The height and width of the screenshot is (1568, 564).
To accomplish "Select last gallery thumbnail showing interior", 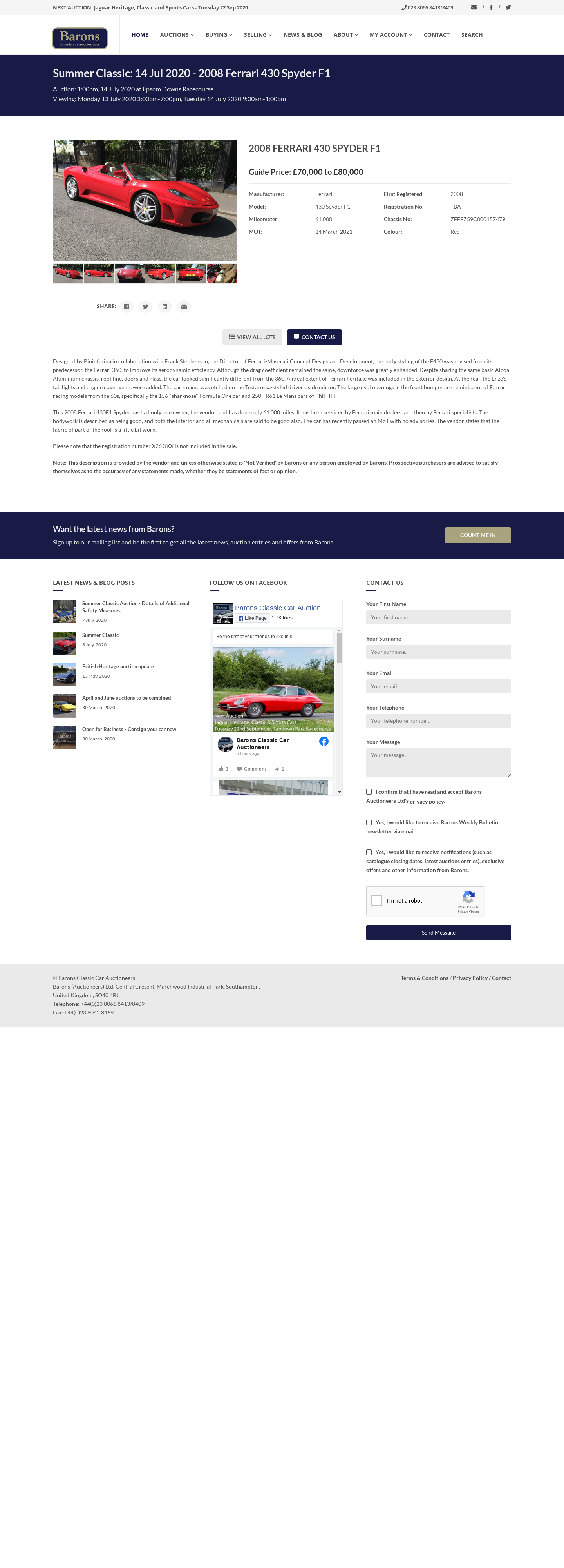I will pos(221,273).
